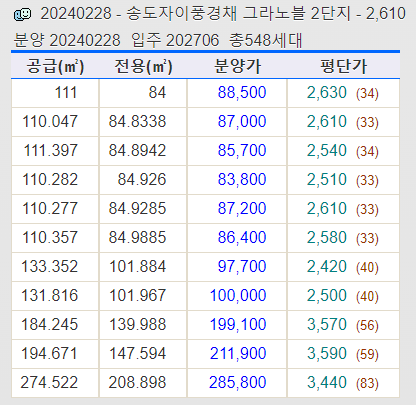Click the text 분양 20240228
Image resolution: width=416 pixels, height=405 pixels.
tap(67, 40)
